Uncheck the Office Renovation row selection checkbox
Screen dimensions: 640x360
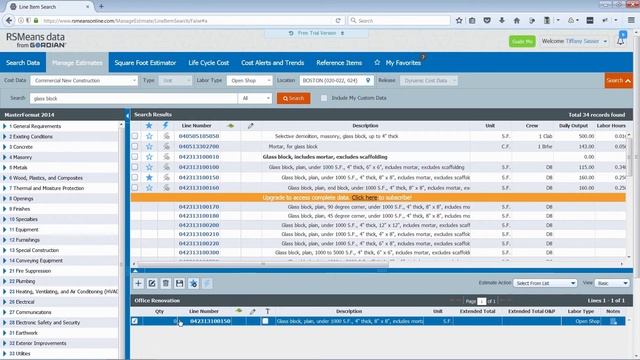pos(135,321)
